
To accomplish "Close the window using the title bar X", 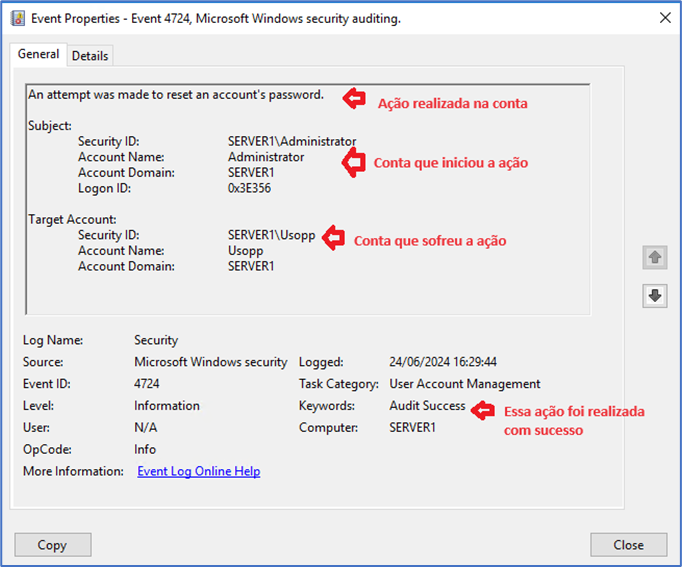I will [664, 18].
